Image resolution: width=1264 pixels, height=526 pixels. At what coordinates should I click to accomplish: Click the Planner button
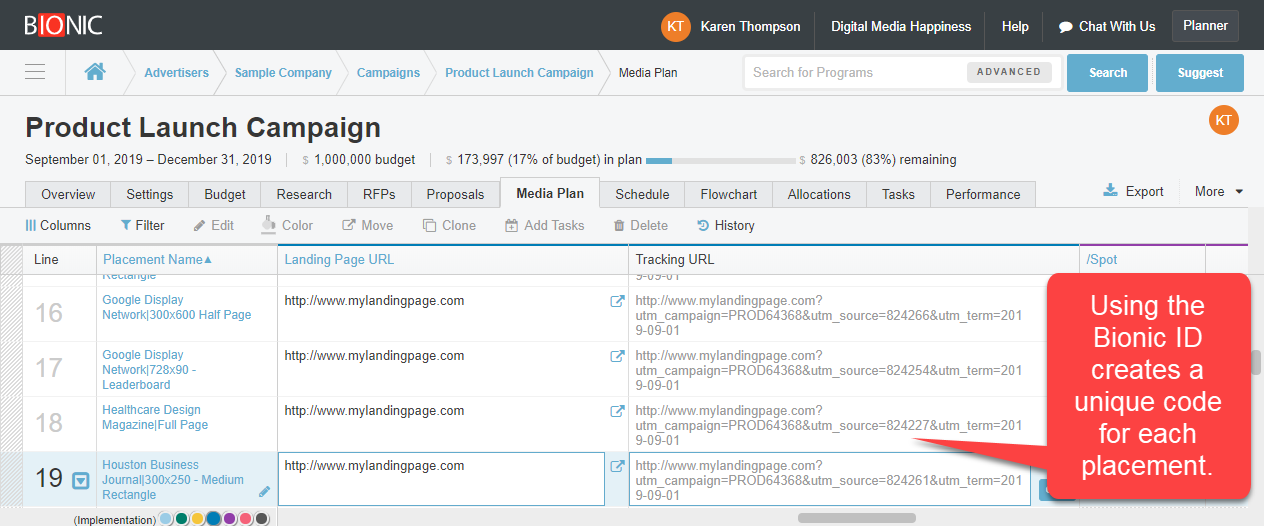(1205, 26)
